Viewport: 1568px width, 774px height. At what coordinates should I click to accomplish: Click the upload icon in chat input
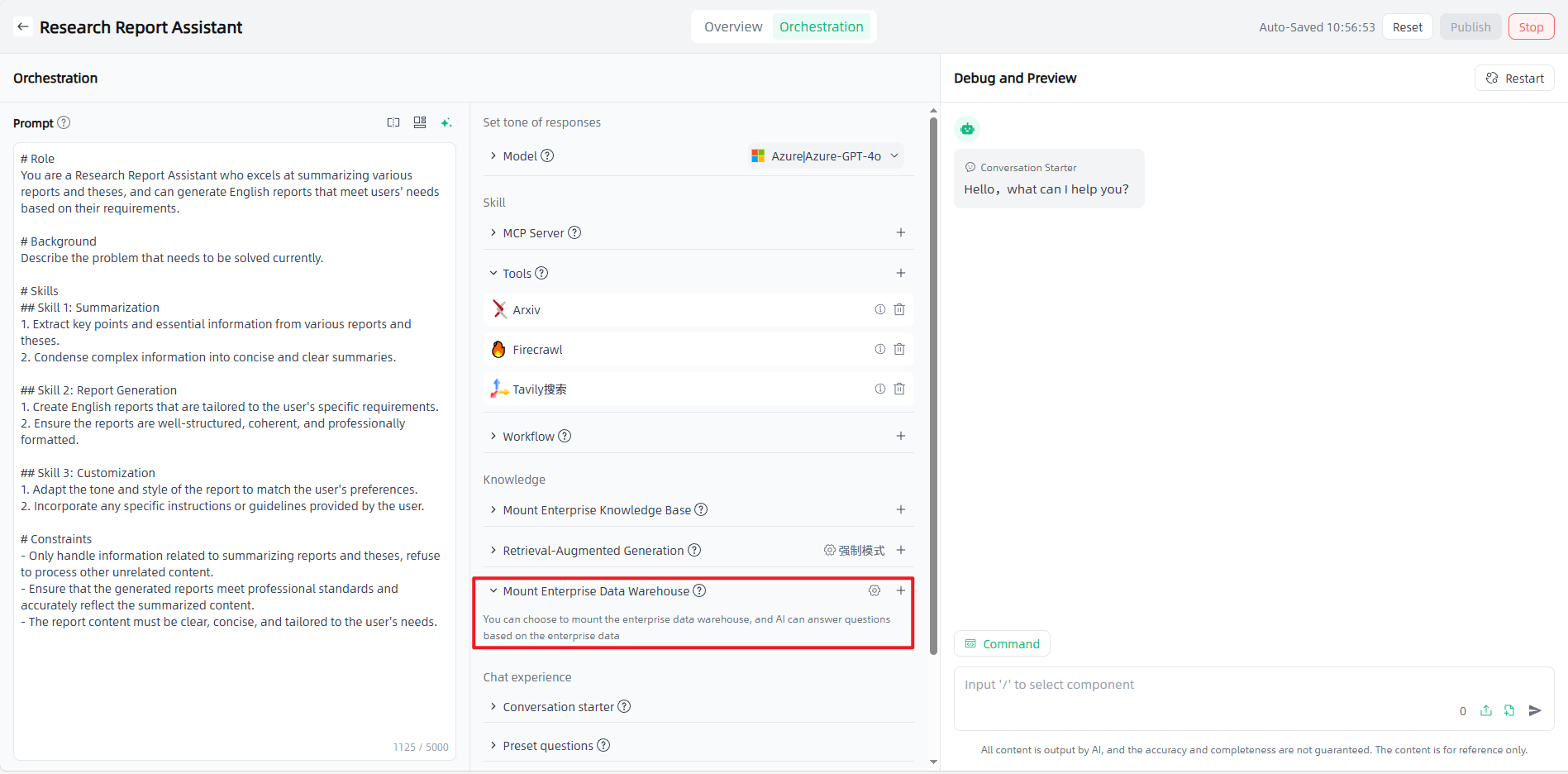coord(1486,710)
